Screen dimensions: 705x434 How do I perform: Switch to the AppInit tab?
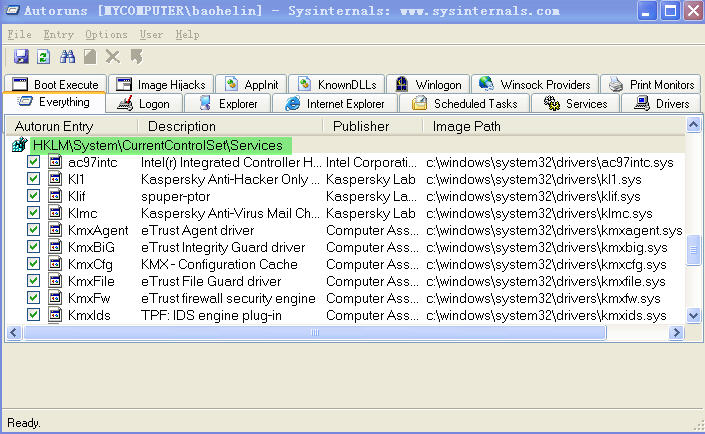click(x=251, y=85)
